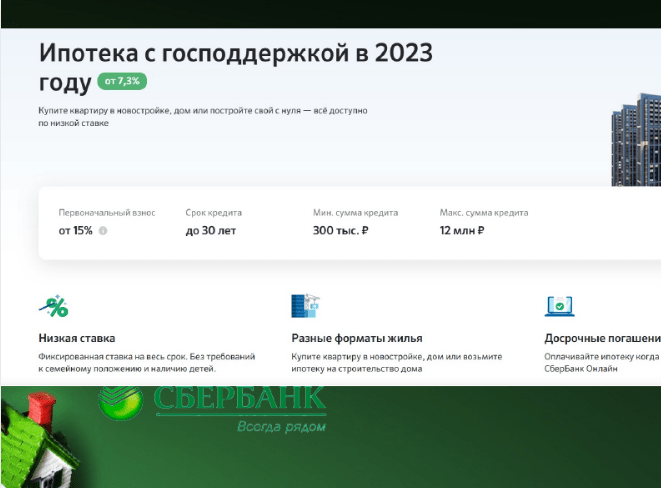
Task: Click the 'Макс. сумма кредита' label
Action: click(484, 212)
